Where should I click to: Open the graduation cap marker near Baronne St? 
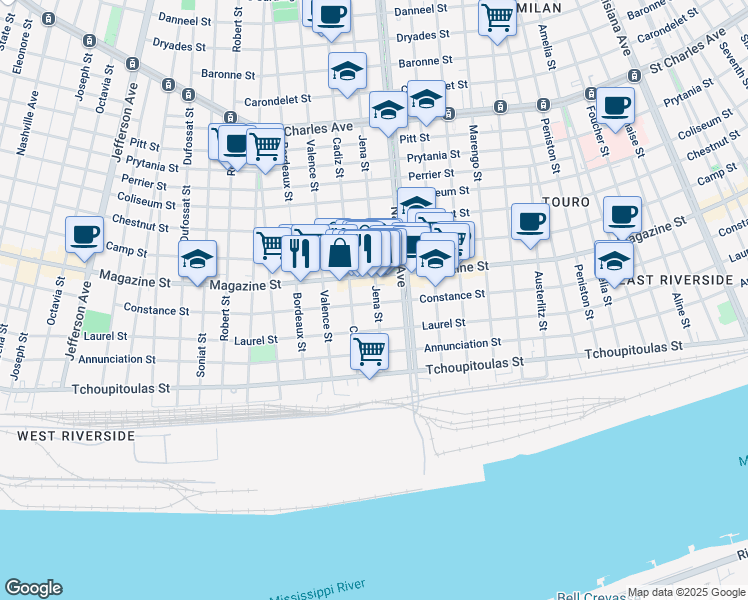347,74
